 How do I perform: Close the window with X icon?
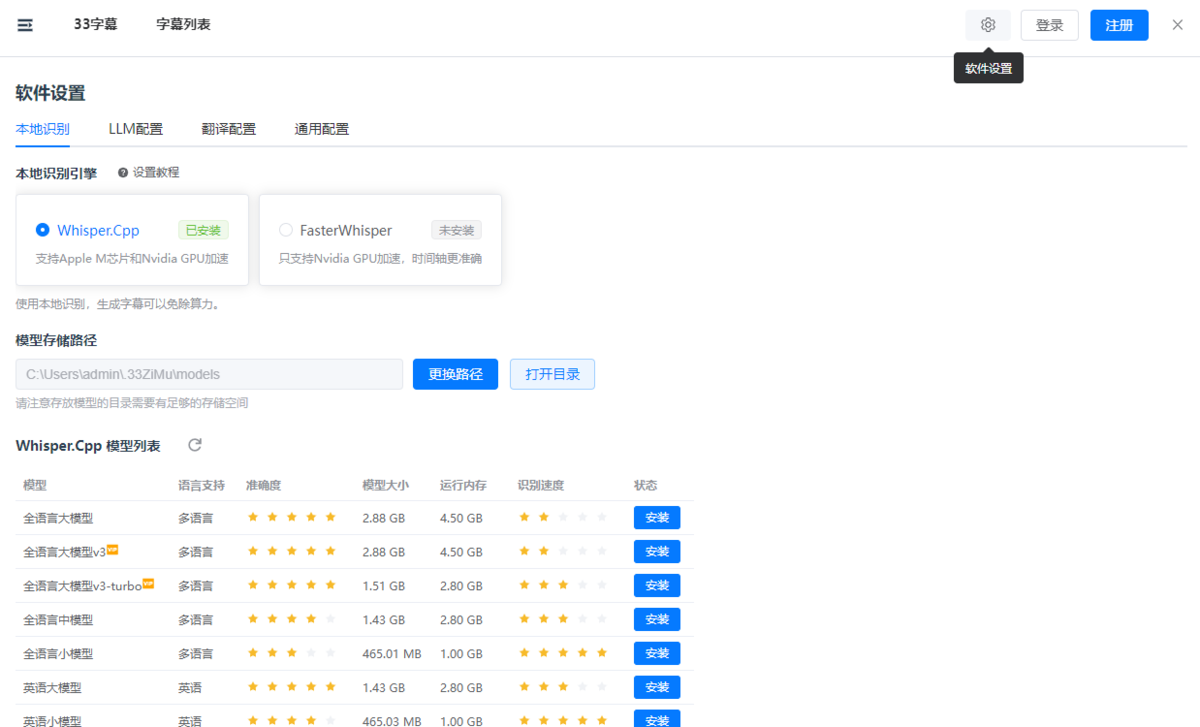(1177, 25)
